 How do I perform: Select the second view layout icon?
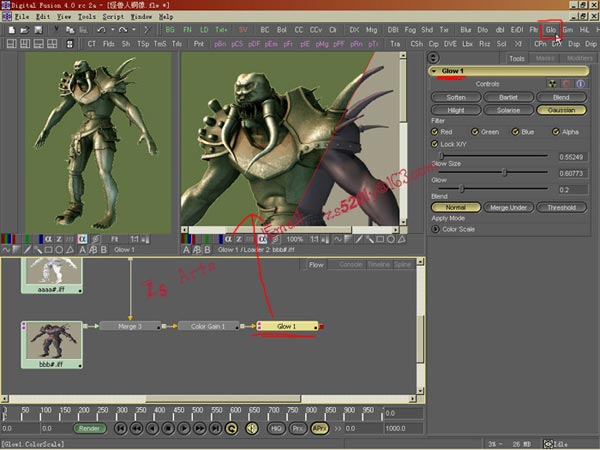coord(25,44)
